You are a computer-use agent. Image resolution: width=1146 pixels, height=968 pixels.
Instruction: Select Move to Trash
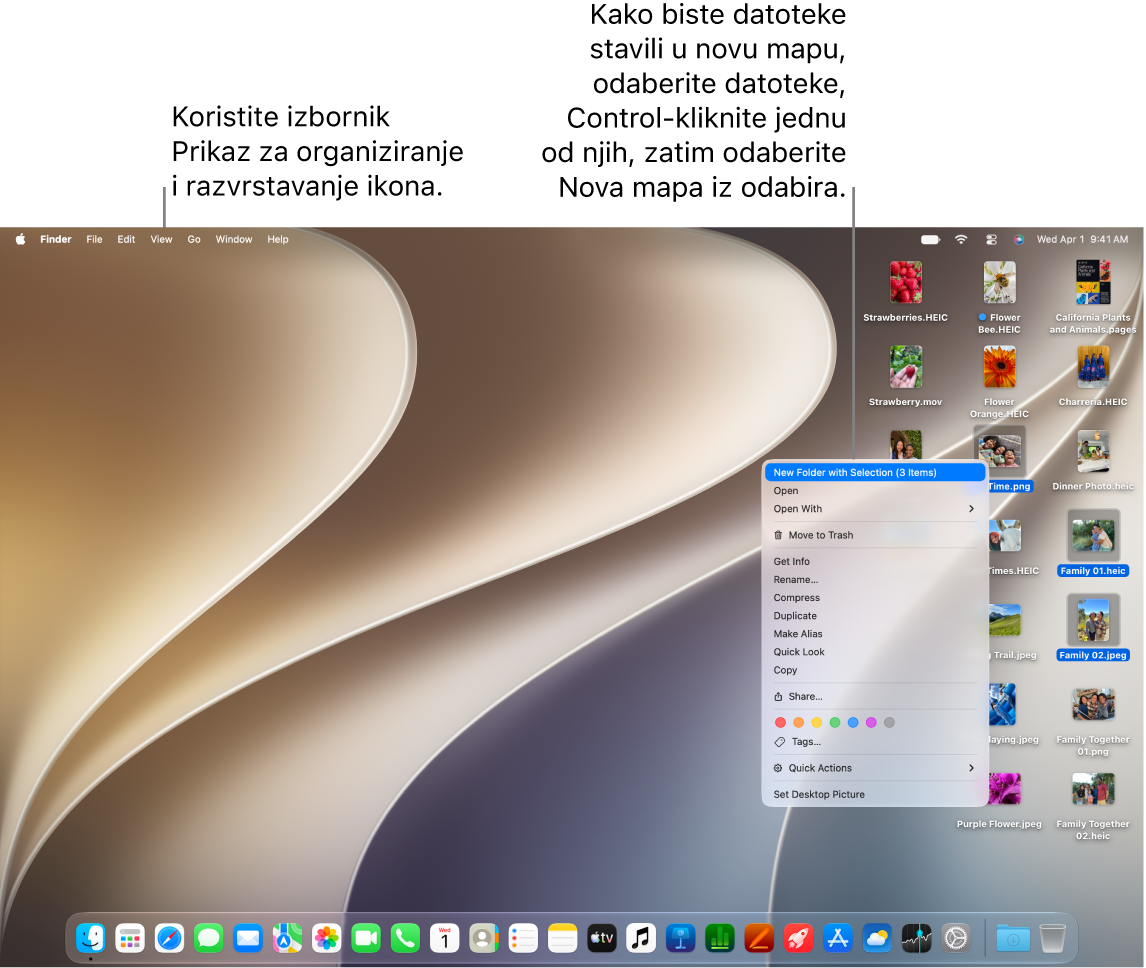click(875, 535)
